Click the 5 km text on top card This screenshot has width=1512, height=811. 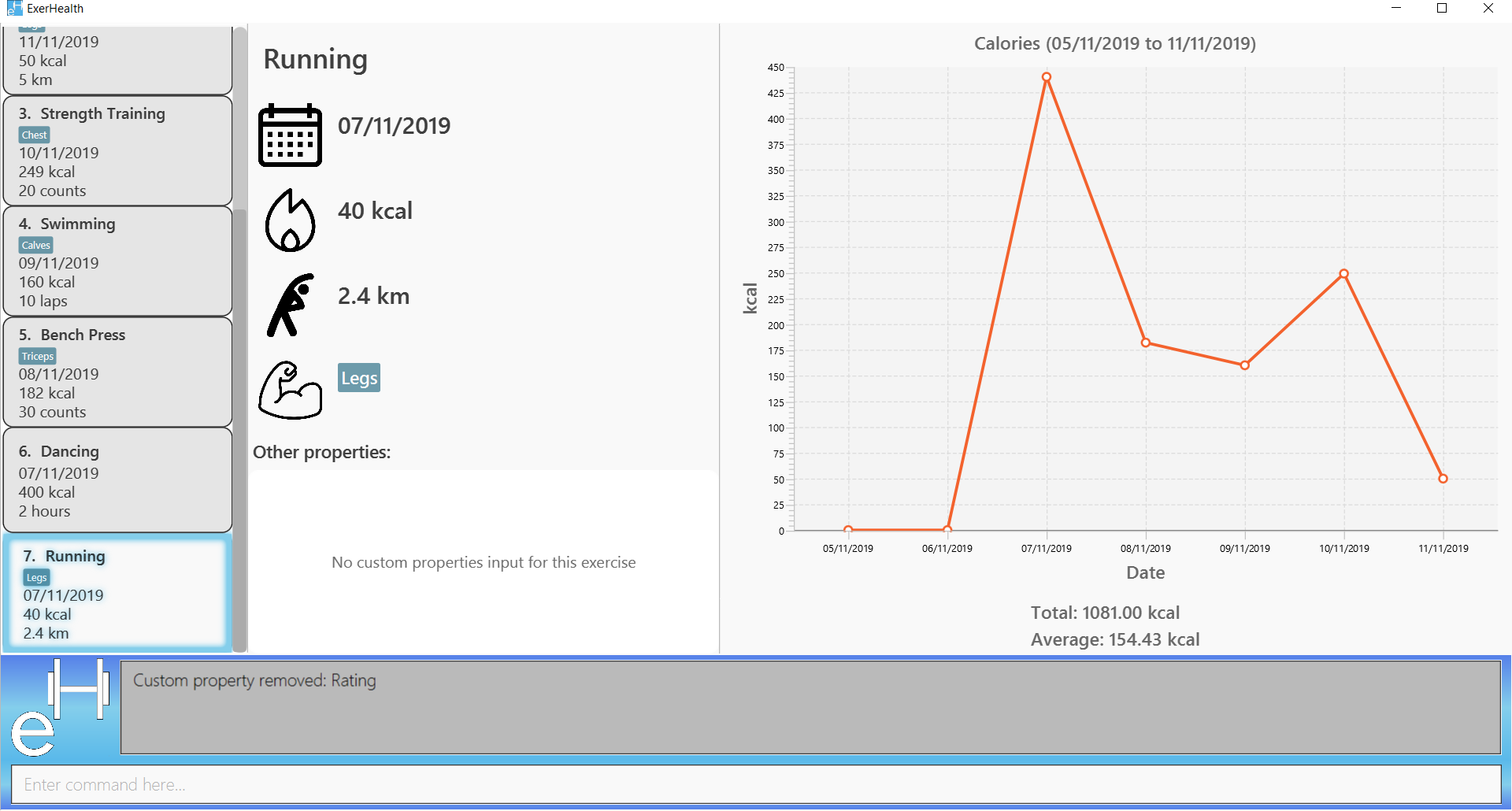[x=35, y=80]
